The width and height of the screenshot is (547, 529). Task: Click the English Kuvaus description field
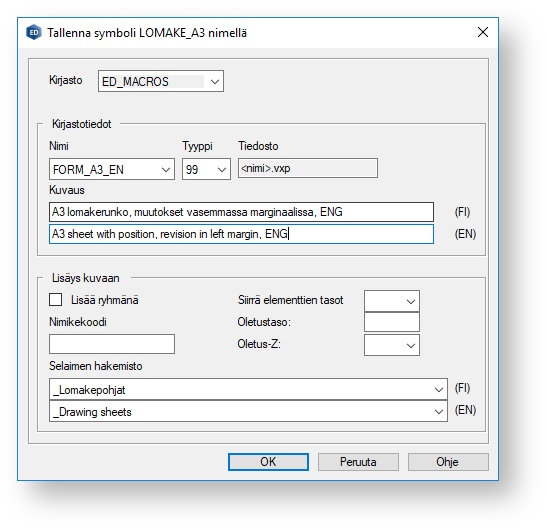click(241, 234)
